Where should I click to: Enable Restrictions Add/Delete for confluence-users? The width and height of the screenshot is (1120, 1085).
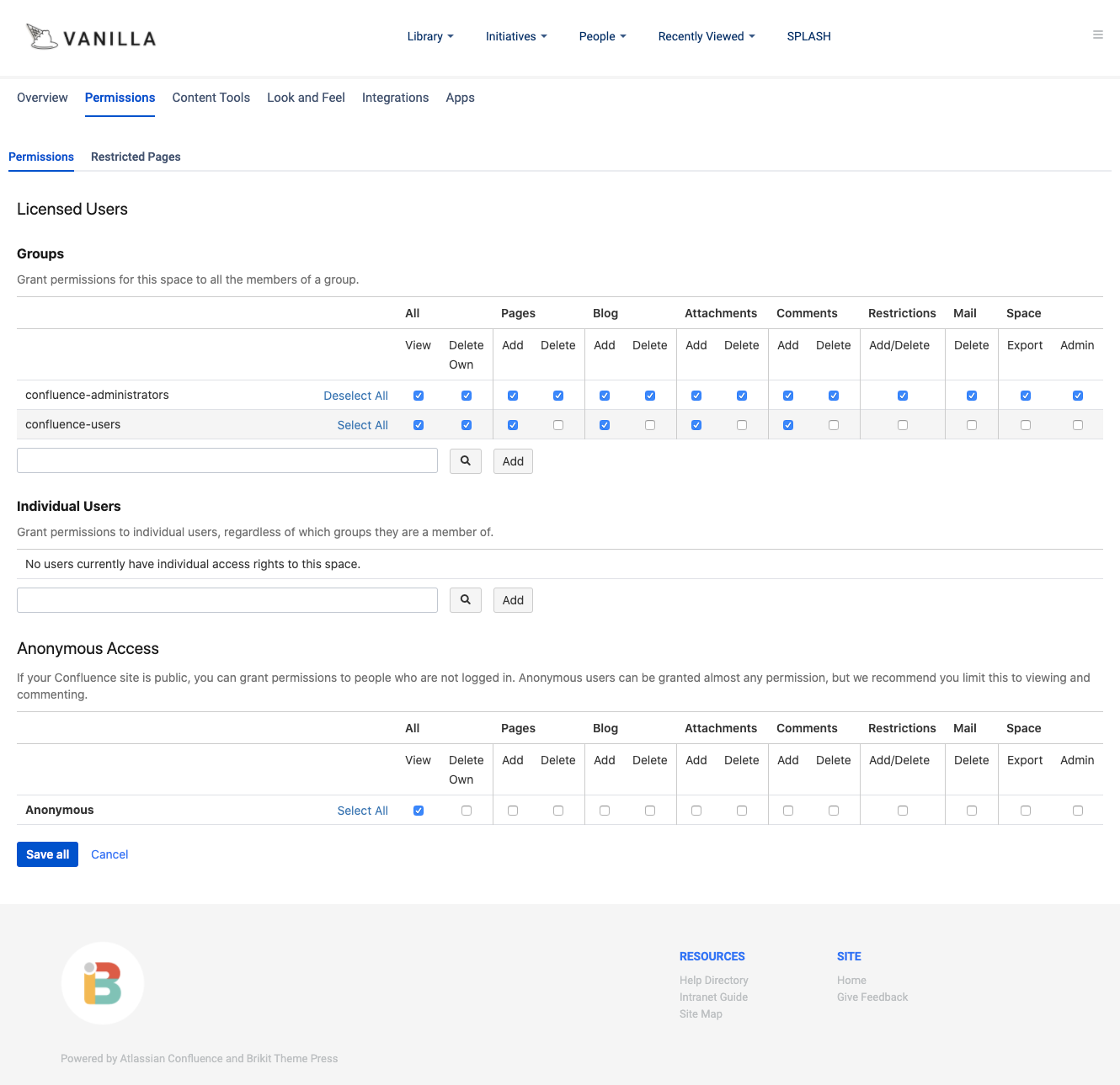903,425
